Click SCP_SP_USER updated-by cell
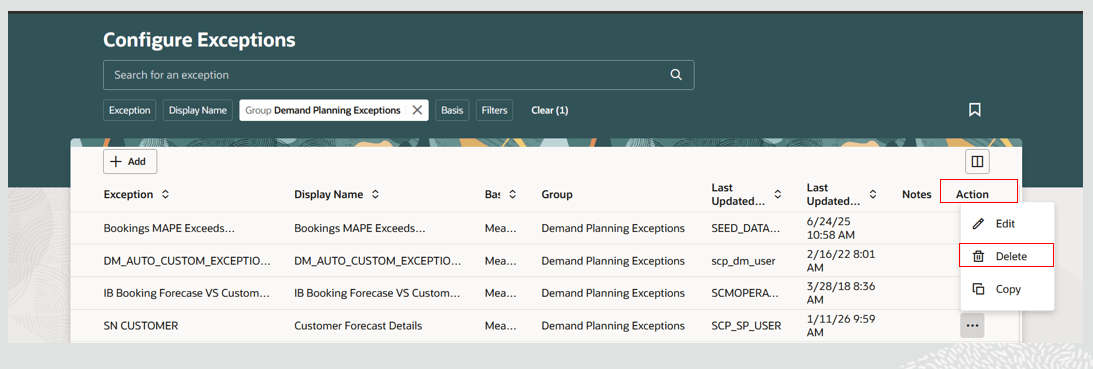Viewport: 1093px width, 369px height. [x=747, y=326]
